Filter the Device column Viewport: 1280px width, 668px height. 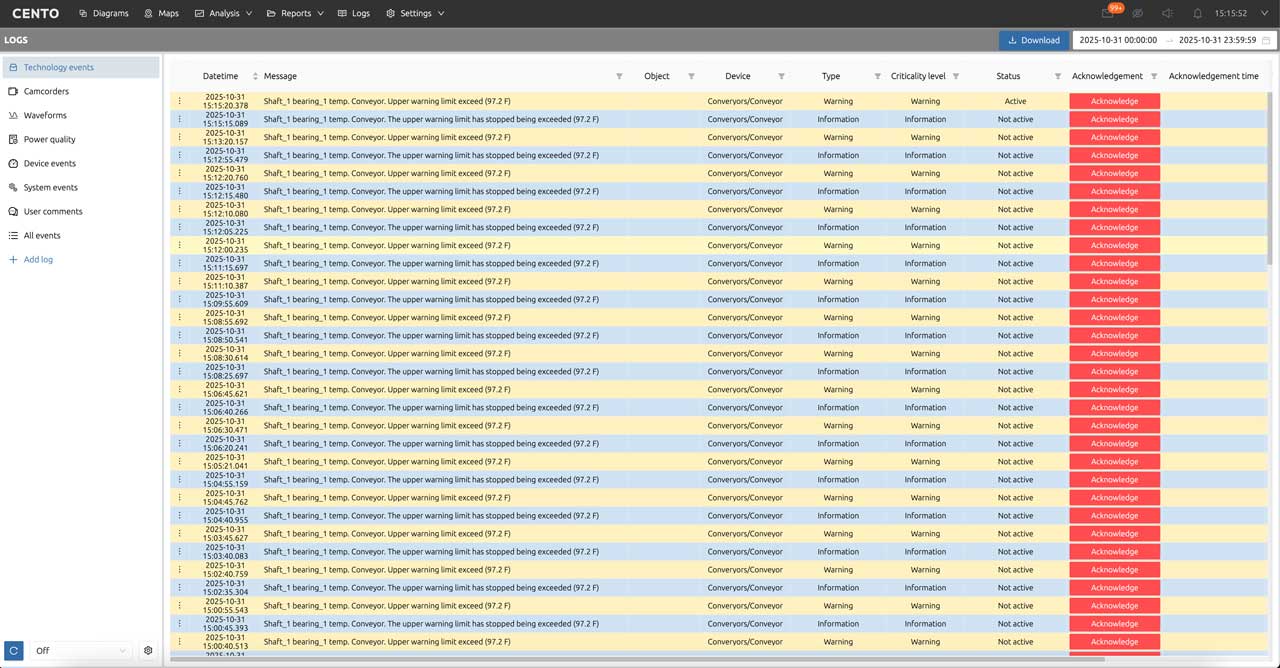click(x=781, y=76)
